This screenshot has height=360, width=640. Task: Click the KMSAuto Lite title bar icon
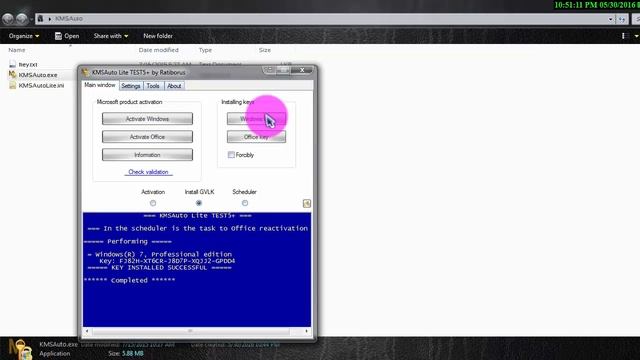pos(85,72)
